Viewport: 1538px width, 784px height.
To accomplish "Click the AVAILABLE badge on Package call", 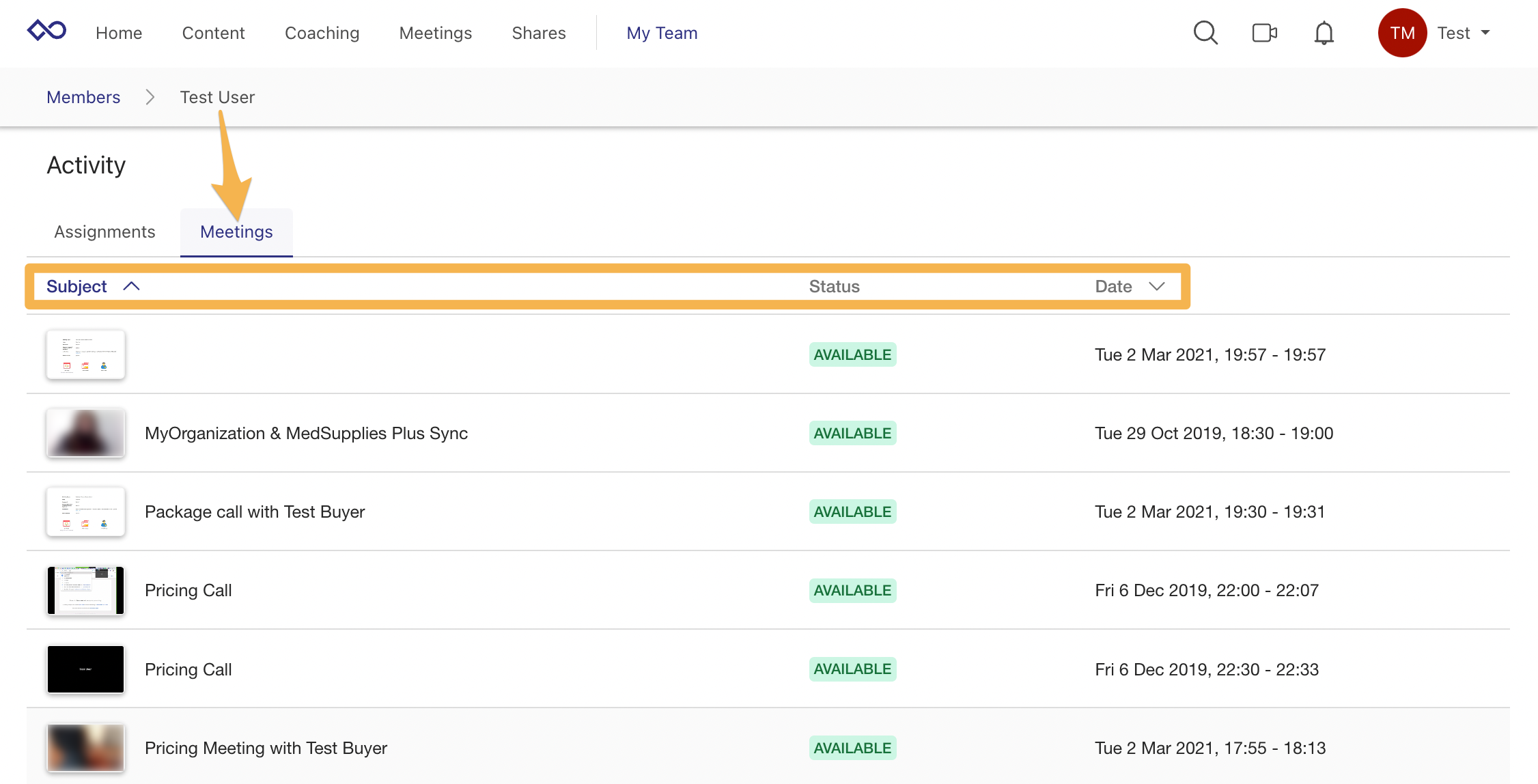I will (x=852, y=511).
